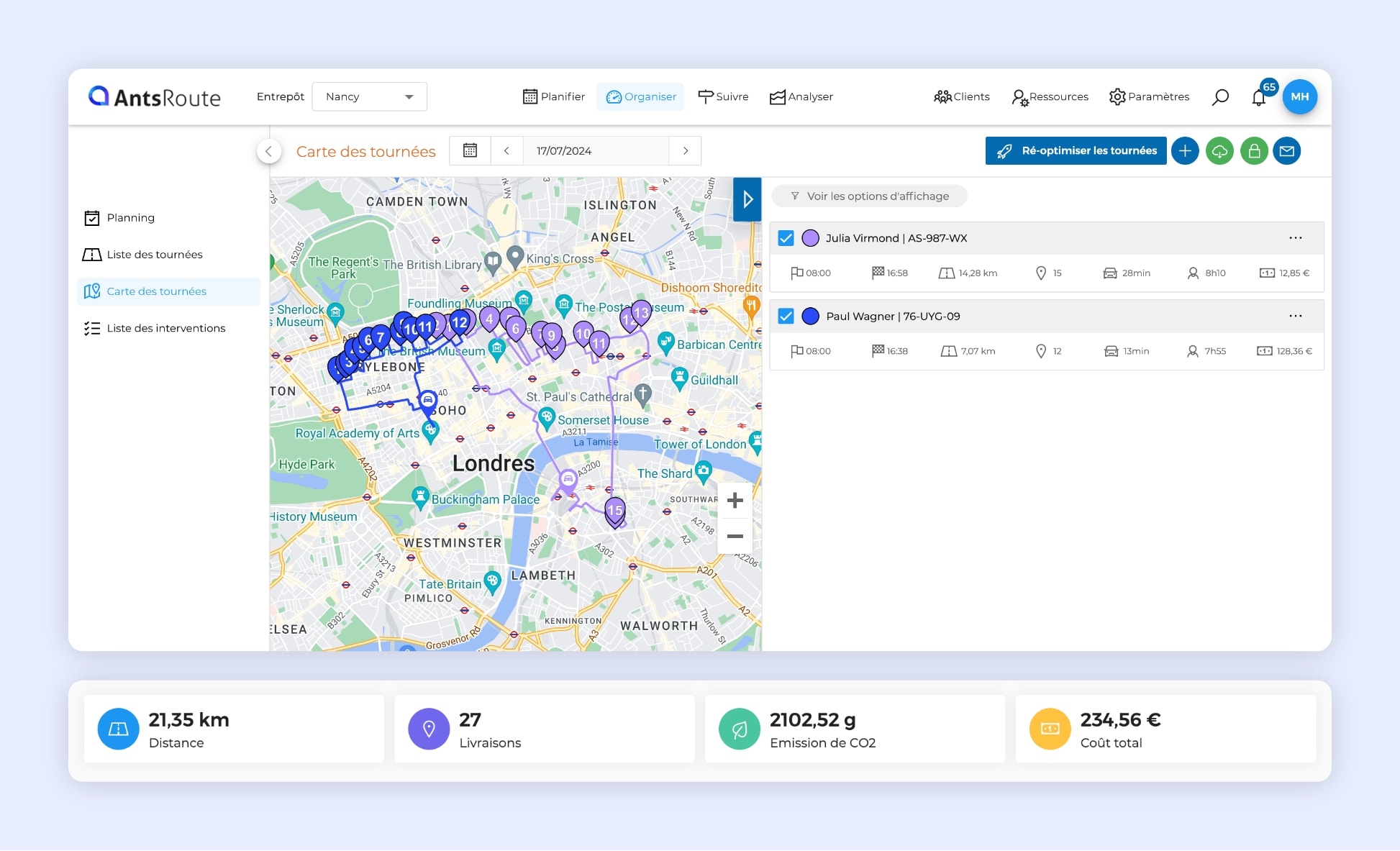Uncheck Julia Virmond route checkbox
The width and height of the screenshot is (1400, 851).
(x=786, y=238)
